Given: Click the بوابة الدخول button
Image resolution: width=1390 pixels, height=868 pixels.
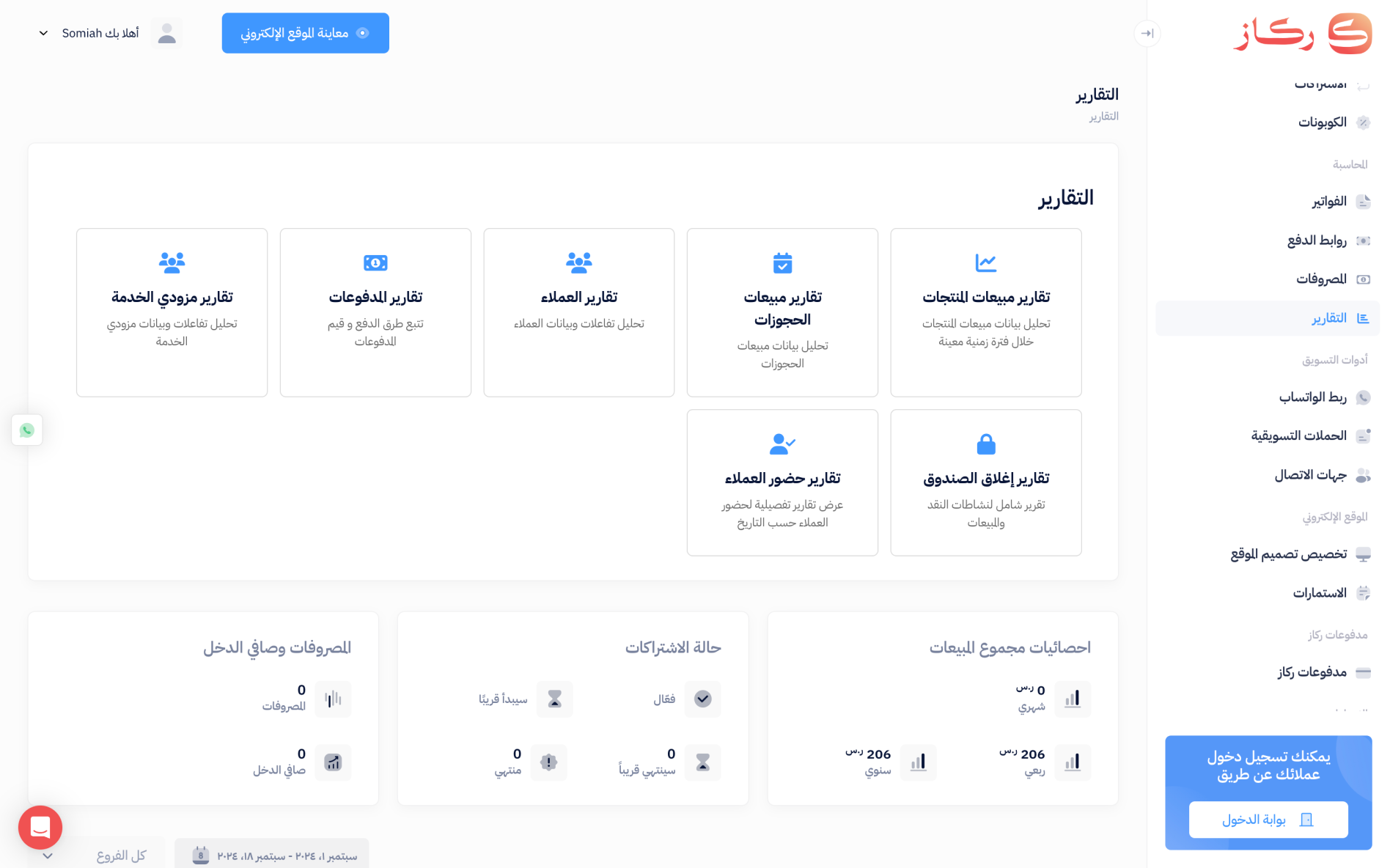Looking at the screenshot, I should [x=1268, y=820].
